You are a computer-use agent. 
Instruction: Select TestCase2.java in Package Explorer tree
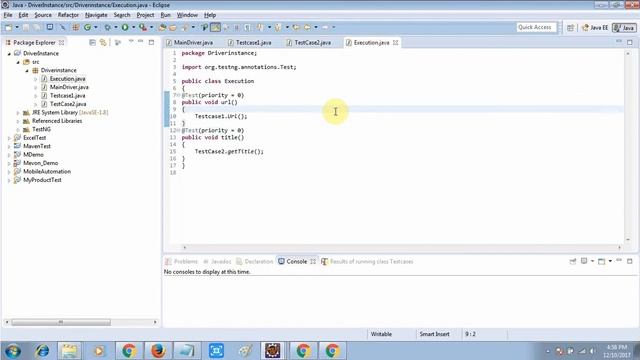coord(68,104)
